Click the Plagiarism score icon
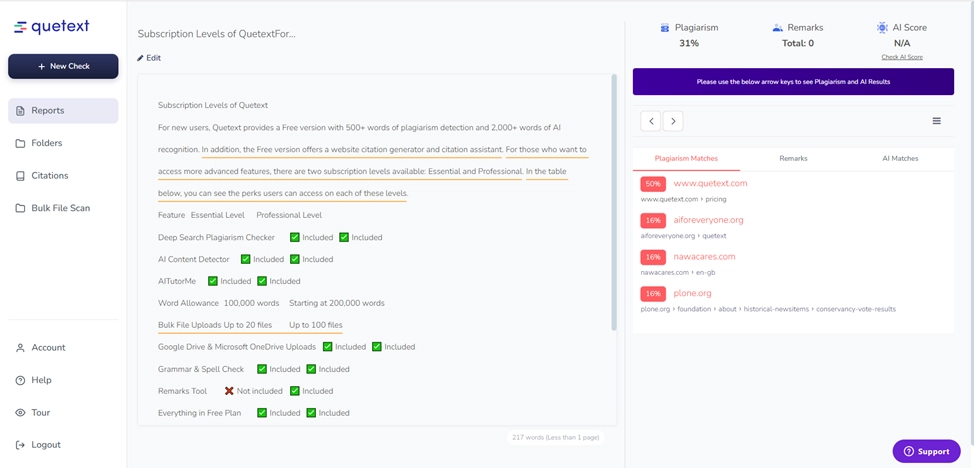 tap(665, 27)
